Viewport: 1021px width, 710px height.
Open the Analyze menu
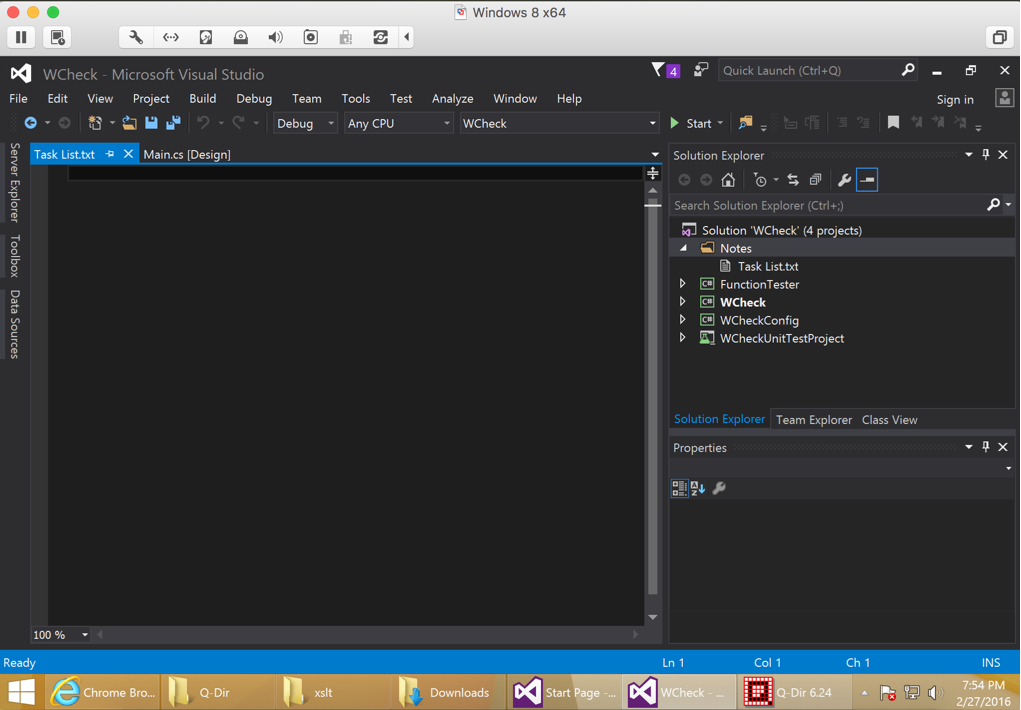coord(452,99)
